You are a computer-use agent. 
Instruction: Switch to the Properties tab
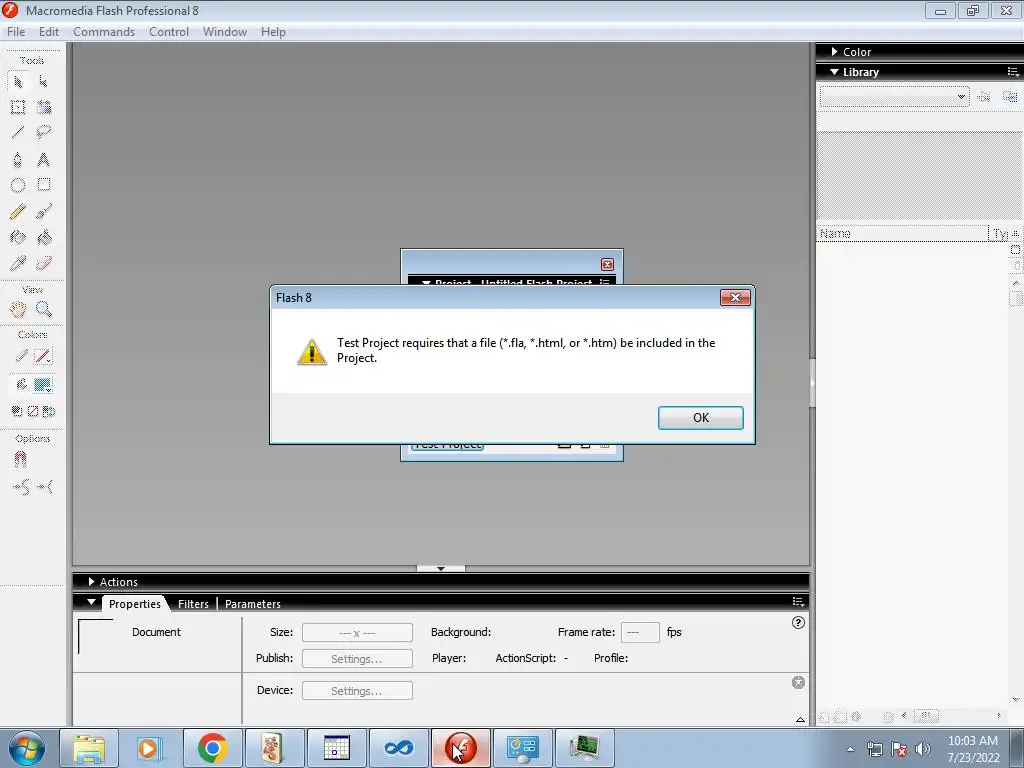coord(135,604)
